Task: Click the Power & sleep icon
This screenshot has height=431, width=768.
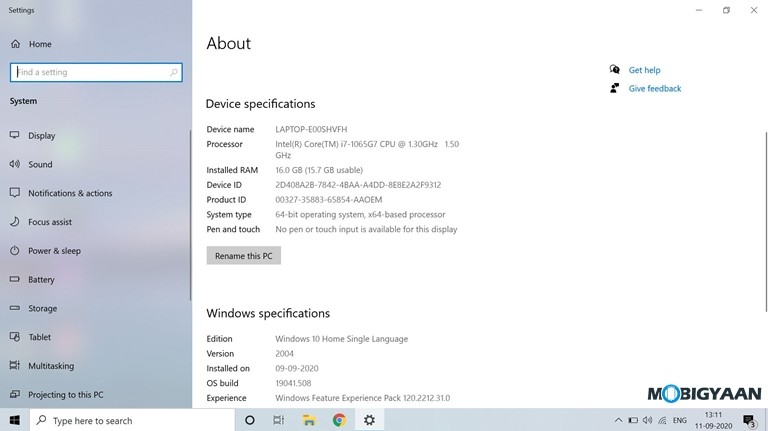Action: coord(15,250)
